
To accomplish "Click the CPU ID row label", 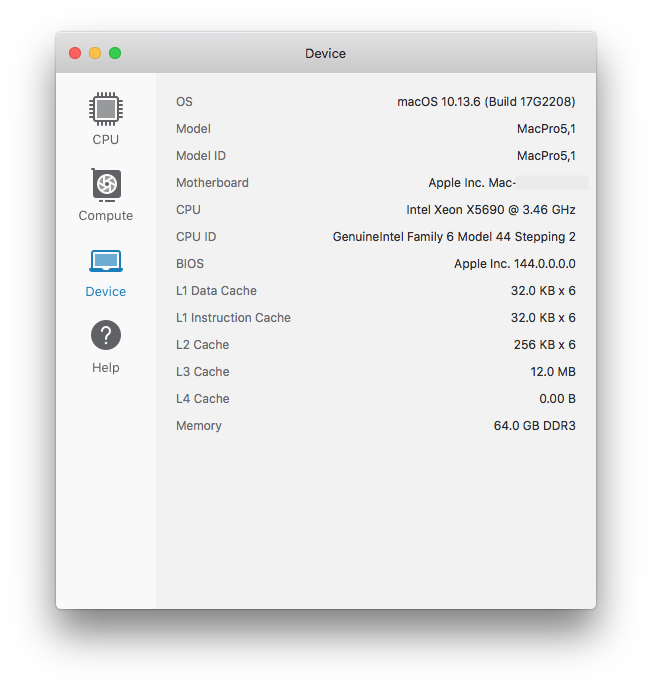I will point(196,237).
